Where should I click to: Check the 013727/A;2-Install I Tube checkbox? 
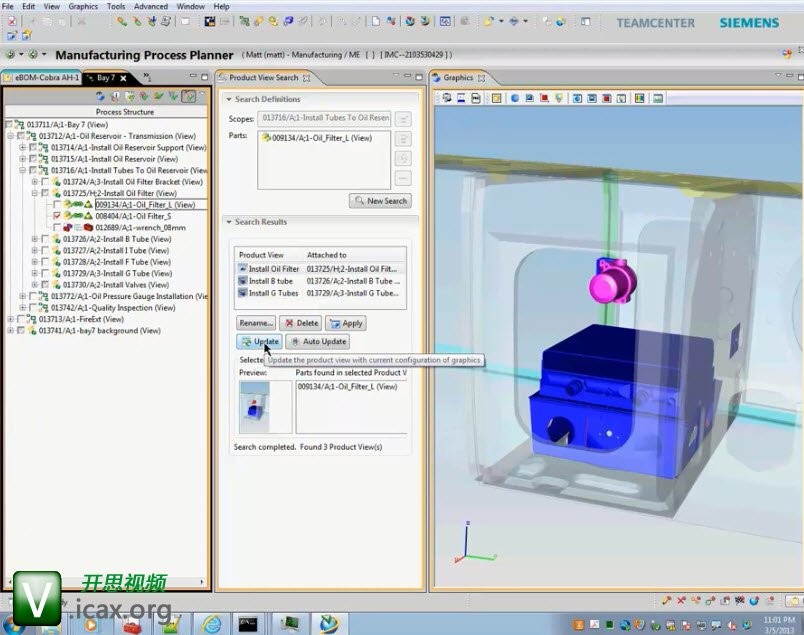point(45,250)
